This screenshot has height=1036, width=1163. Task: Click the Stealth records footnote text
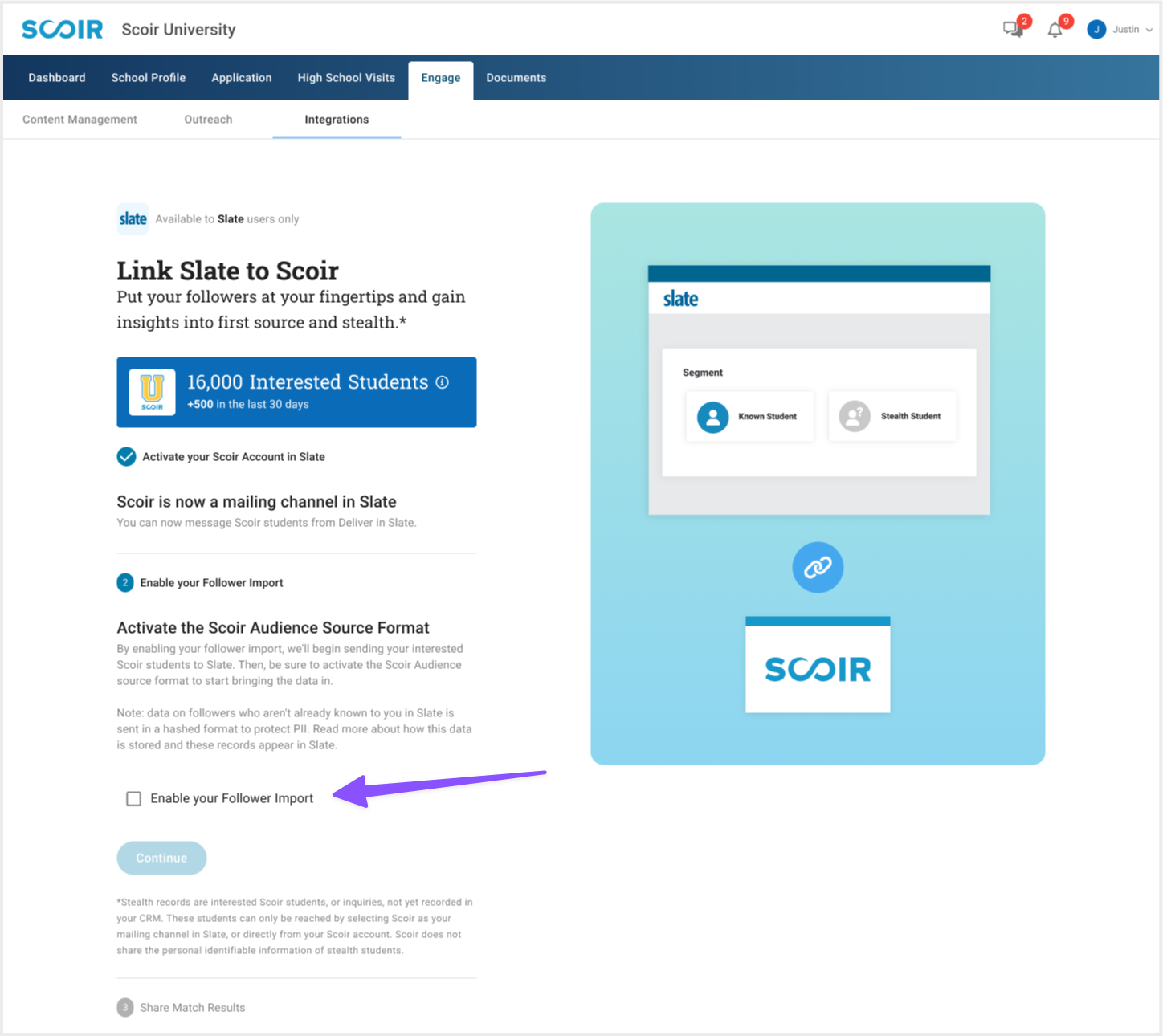(295, 926)
